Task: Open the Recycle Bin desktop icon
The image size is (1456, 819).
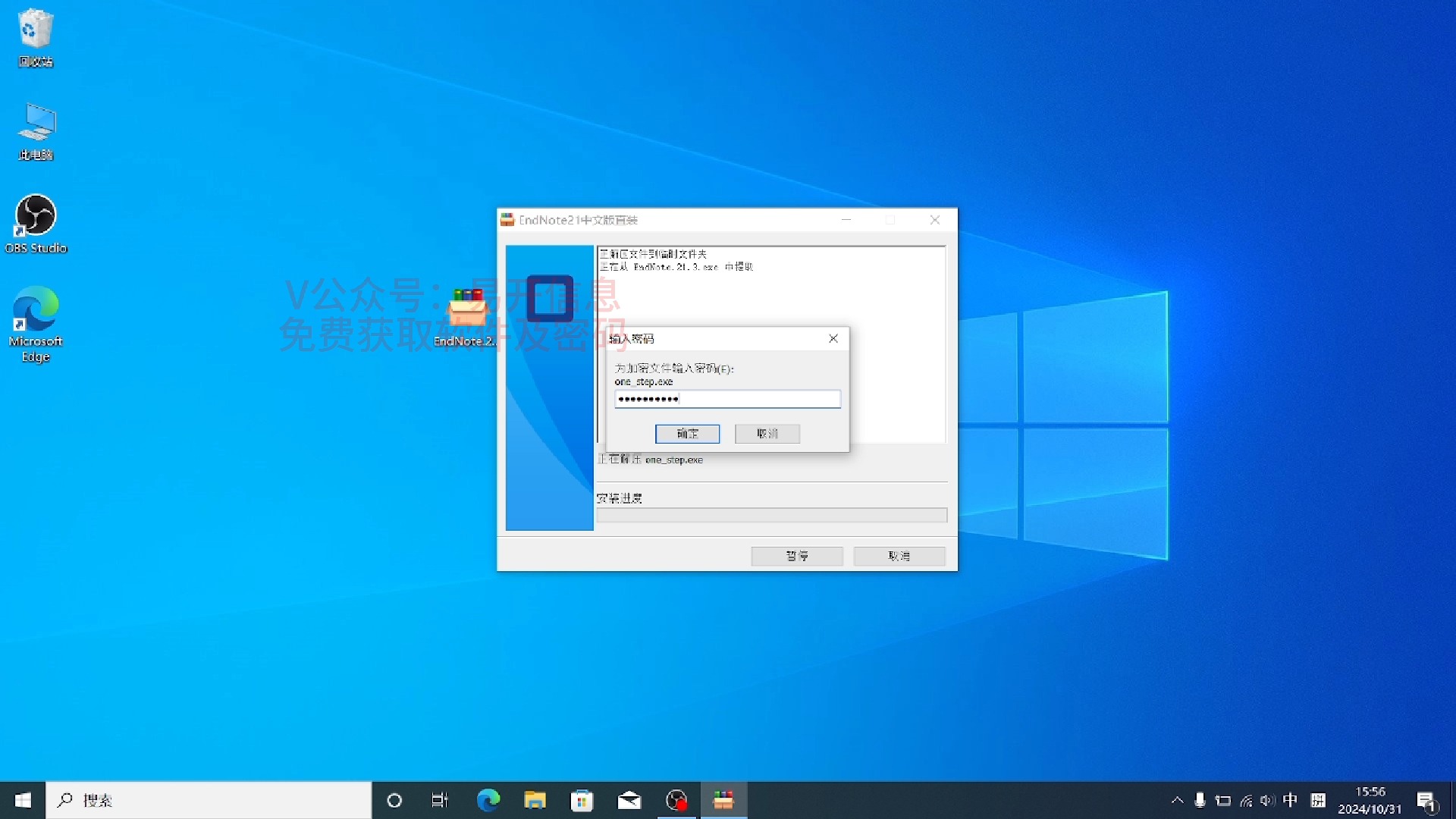Action: pos(36,38)
